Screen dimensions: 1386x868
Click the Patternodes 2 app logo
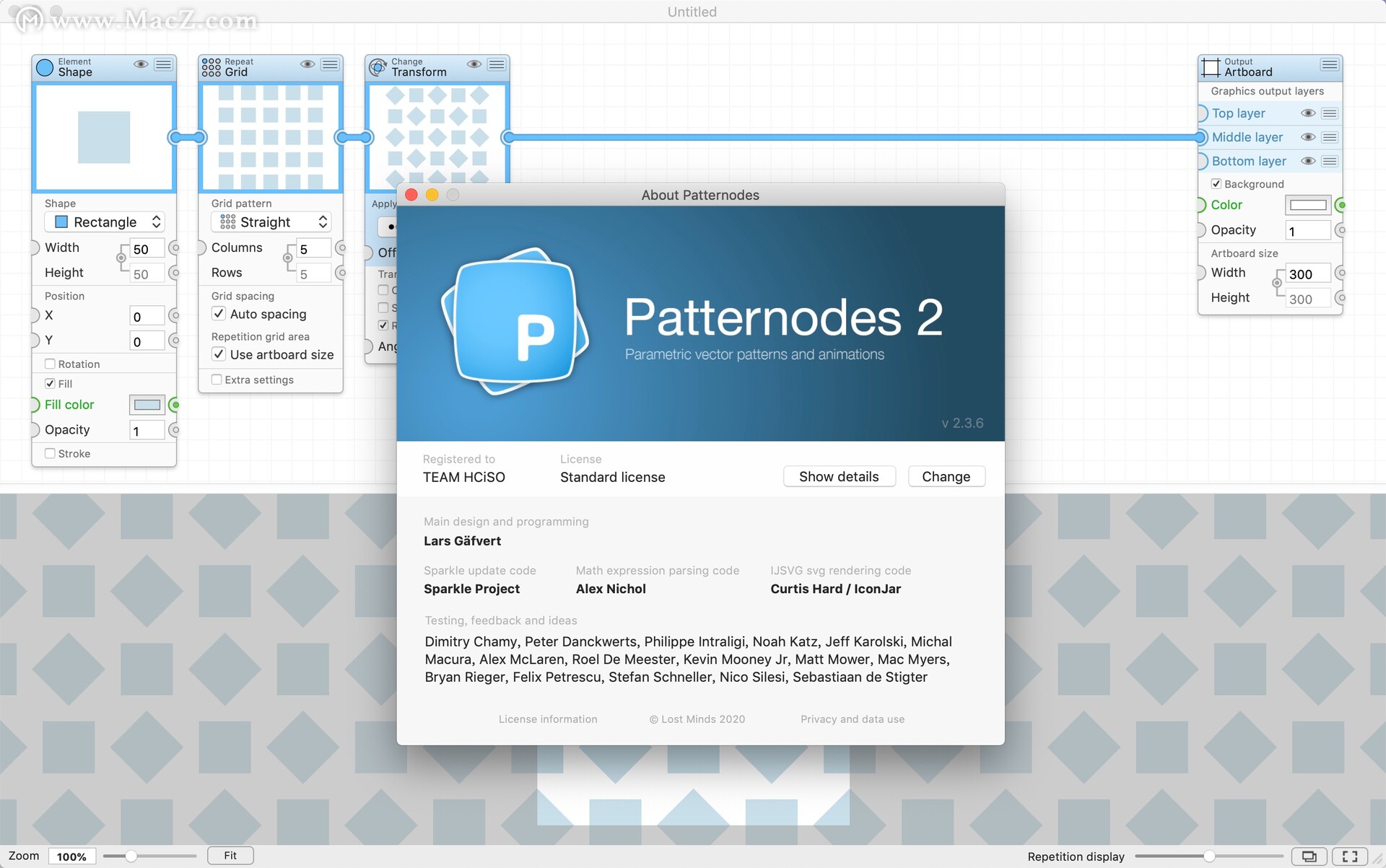tap(515, 322)
